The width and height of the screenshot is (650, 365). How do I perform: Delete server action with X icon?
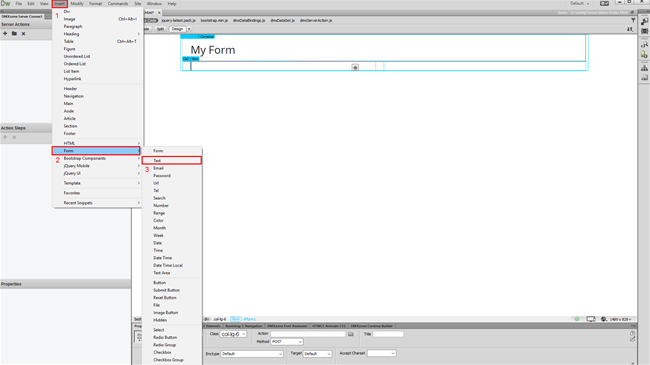coord(23,34)
